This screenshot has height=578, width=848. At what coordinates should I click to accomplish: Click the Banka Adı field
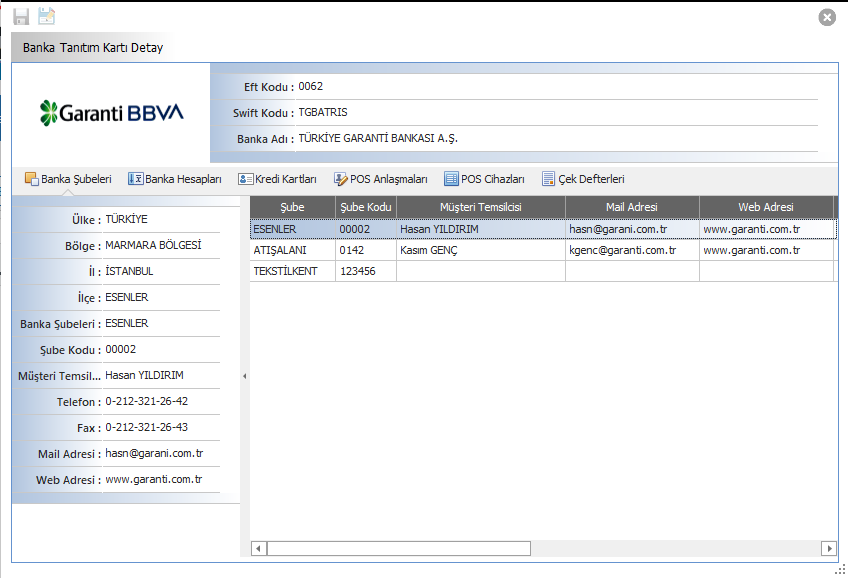pos(556,138)
